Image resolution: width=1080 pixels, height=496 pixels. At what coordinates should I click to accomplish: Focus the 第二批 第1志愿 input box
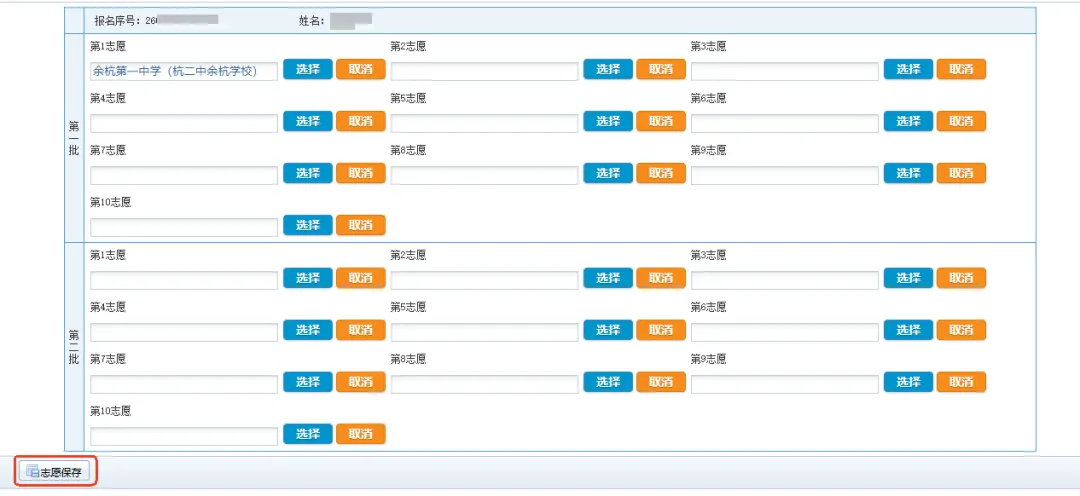tap(184, 280)
